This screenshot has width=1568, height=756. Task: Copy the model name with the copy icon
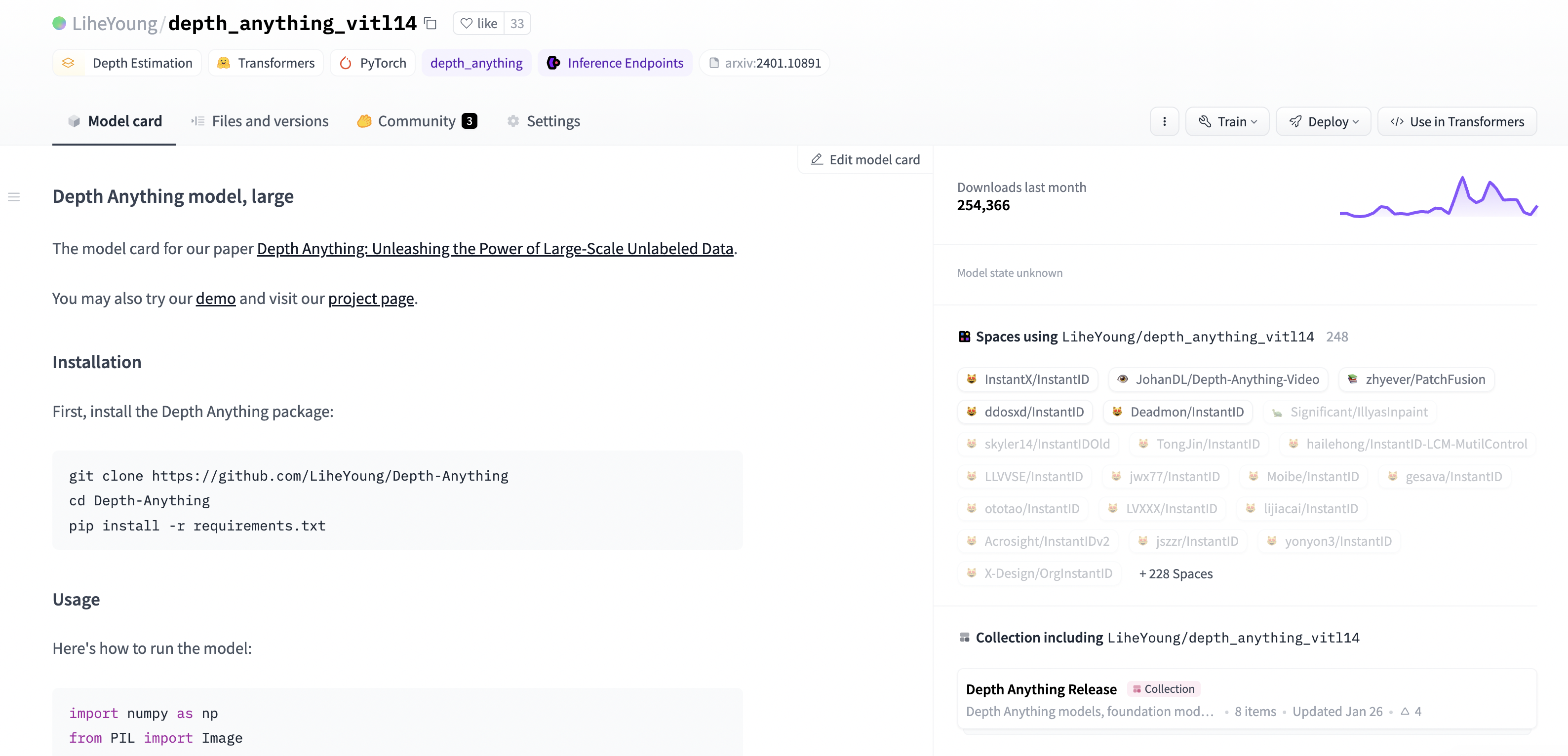(431, 24)
